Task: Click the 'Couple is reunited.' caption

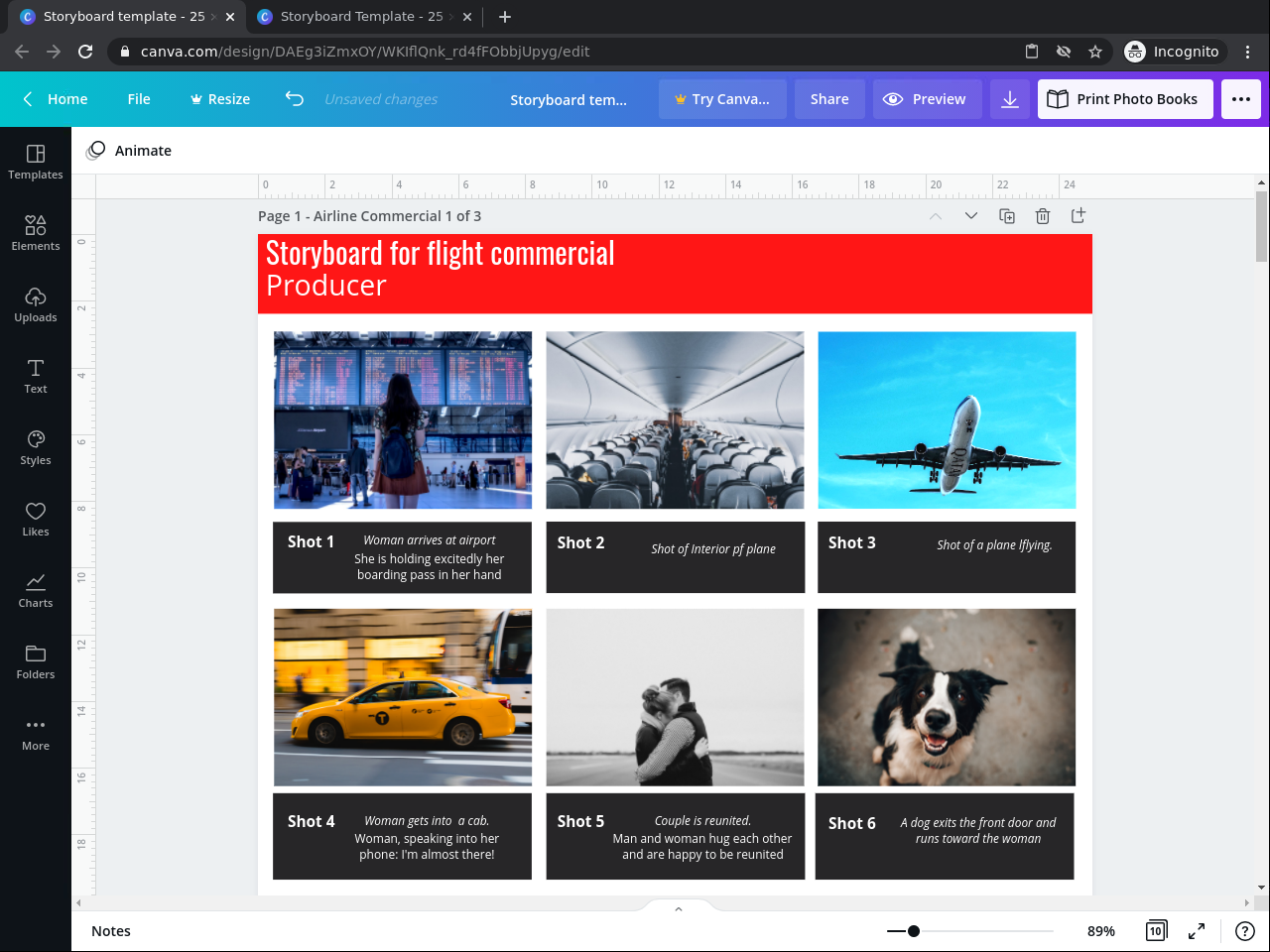Action: coord(702,820)
